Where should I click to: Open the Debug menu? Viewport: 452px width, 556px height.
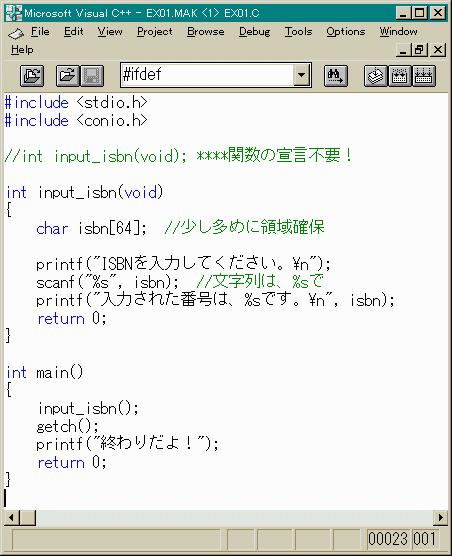[x=255, y=32]
